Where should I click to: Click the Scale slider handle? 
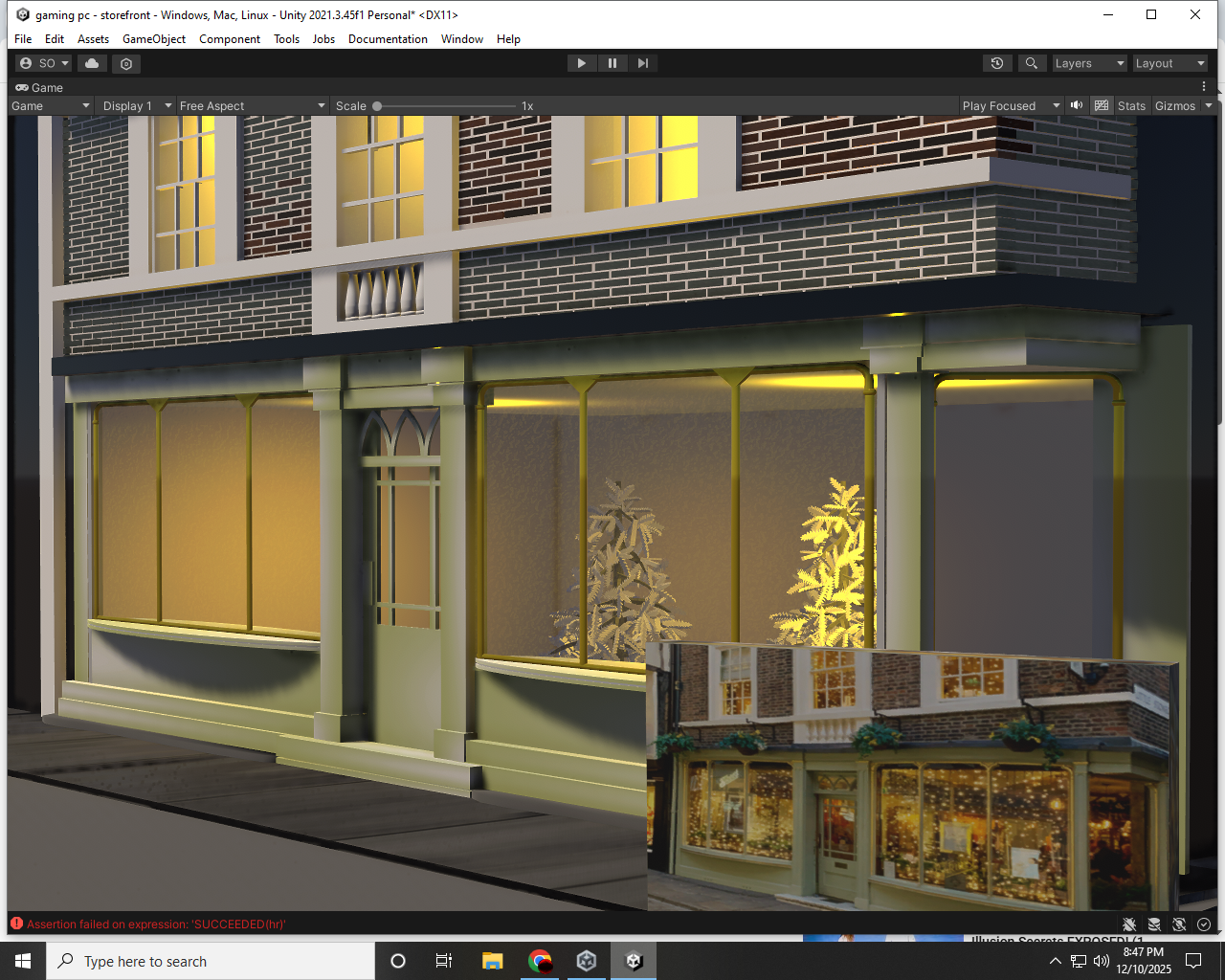pyautogui.click(x=377, y=106)
